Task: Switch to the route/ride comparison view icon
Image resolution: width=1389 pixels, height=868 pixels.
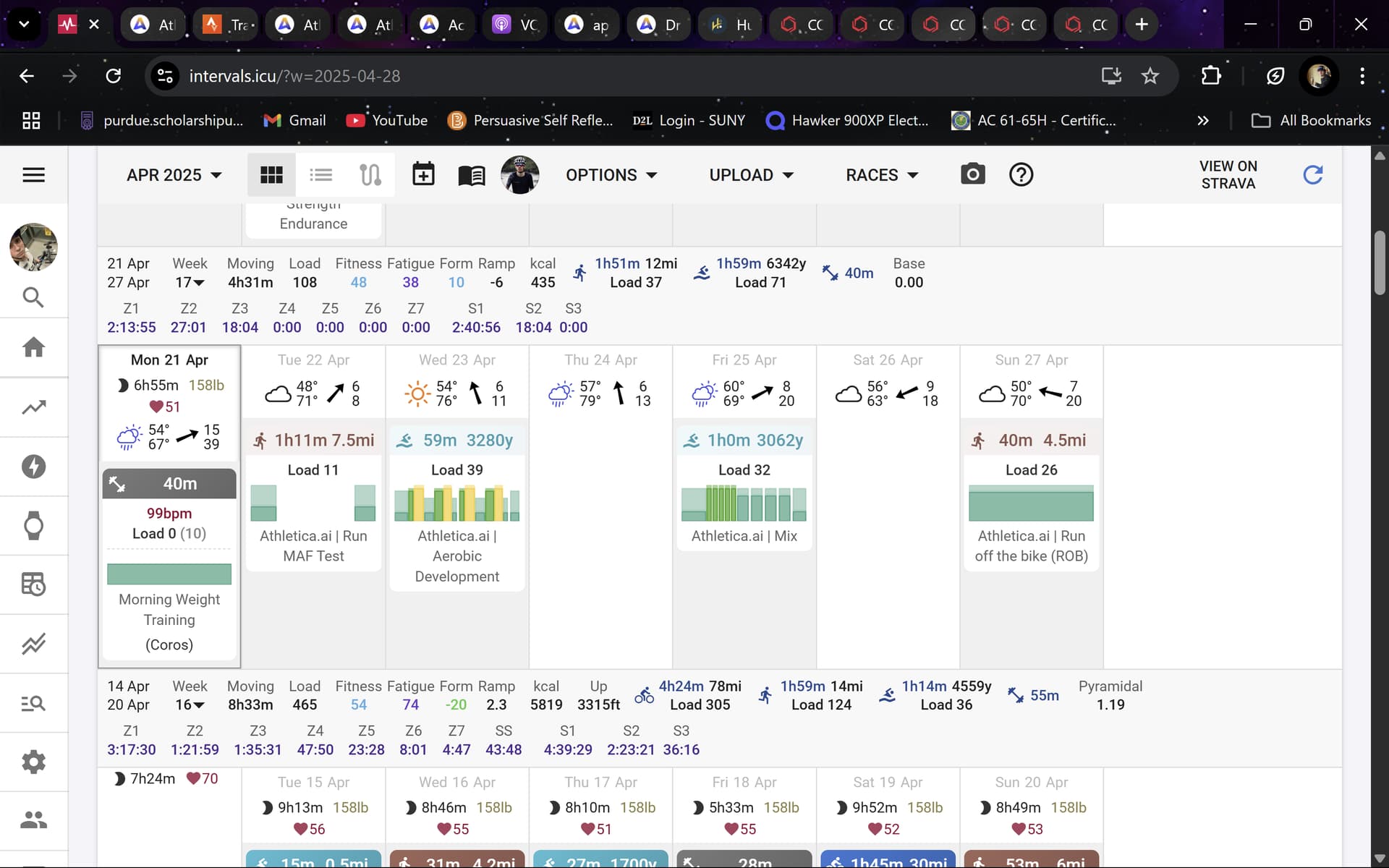Action: point(370,174)
